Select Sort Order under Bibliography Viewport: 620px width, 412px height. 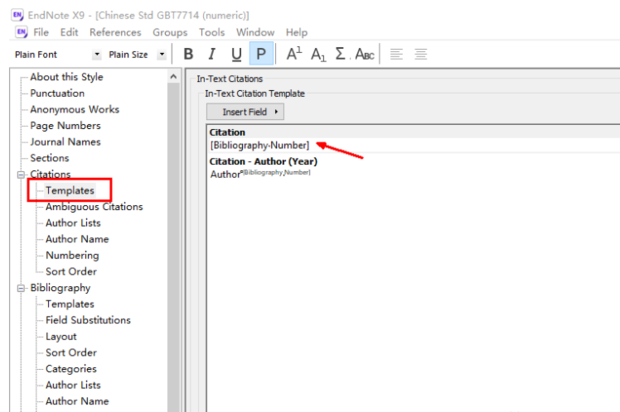coord(71,353)
